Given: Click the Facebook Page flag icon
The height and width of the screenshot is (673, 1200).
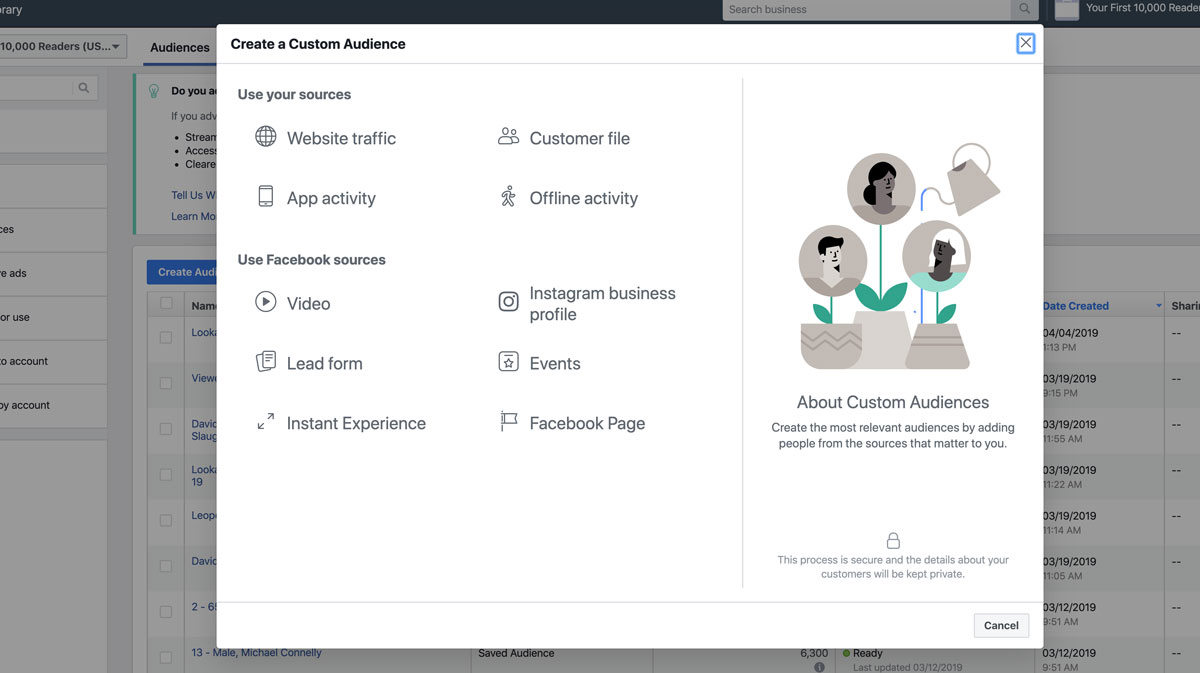Looking at the screenshot, I should pos(508,422).
